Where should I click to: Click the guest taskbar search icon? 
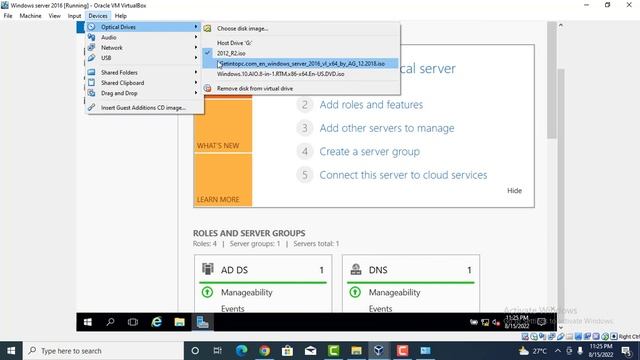click(110, 322)
